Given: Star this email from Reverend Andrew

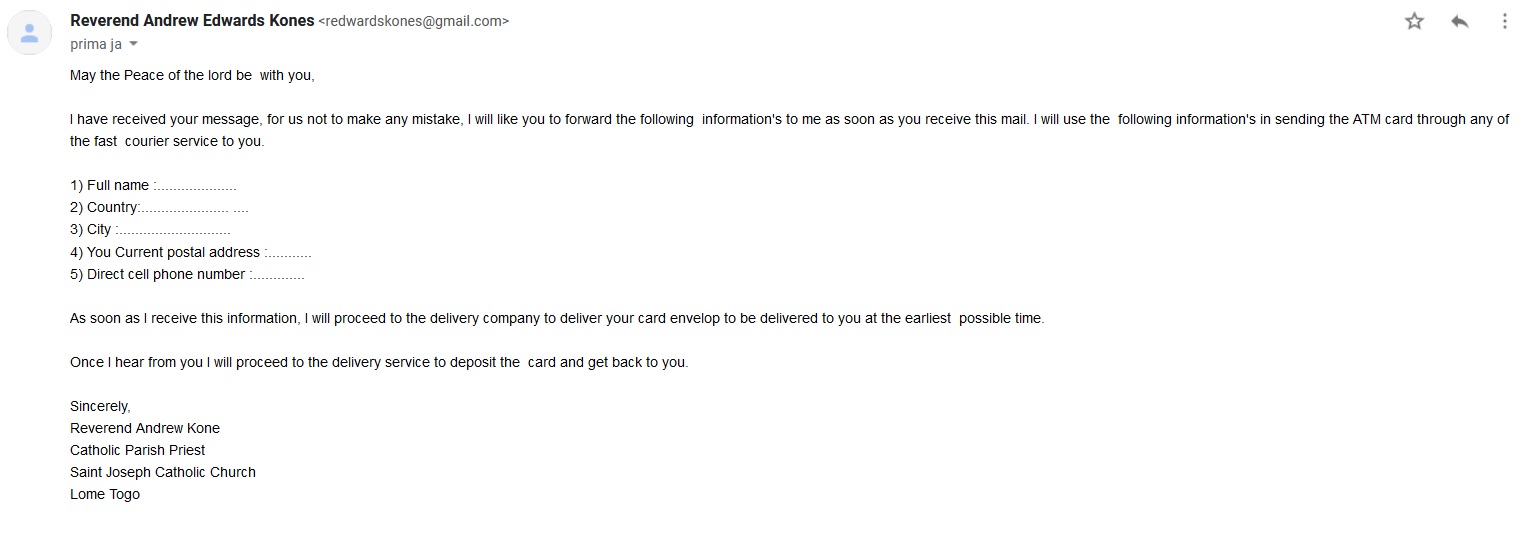Looking at the screenshot, I should (1414, 21).
